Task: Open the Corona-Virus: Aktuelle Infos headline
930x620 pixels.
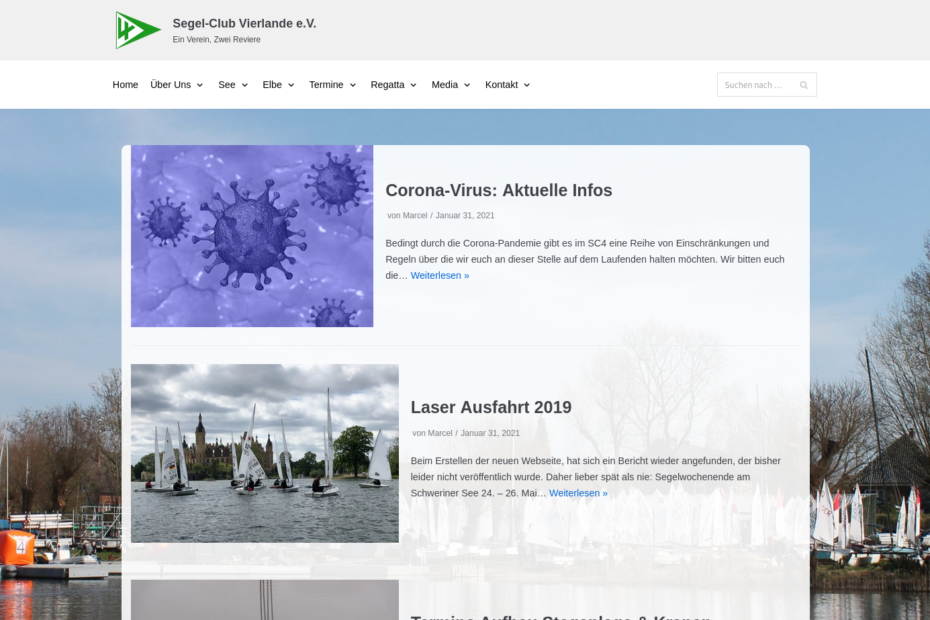Action: (498, 190)
